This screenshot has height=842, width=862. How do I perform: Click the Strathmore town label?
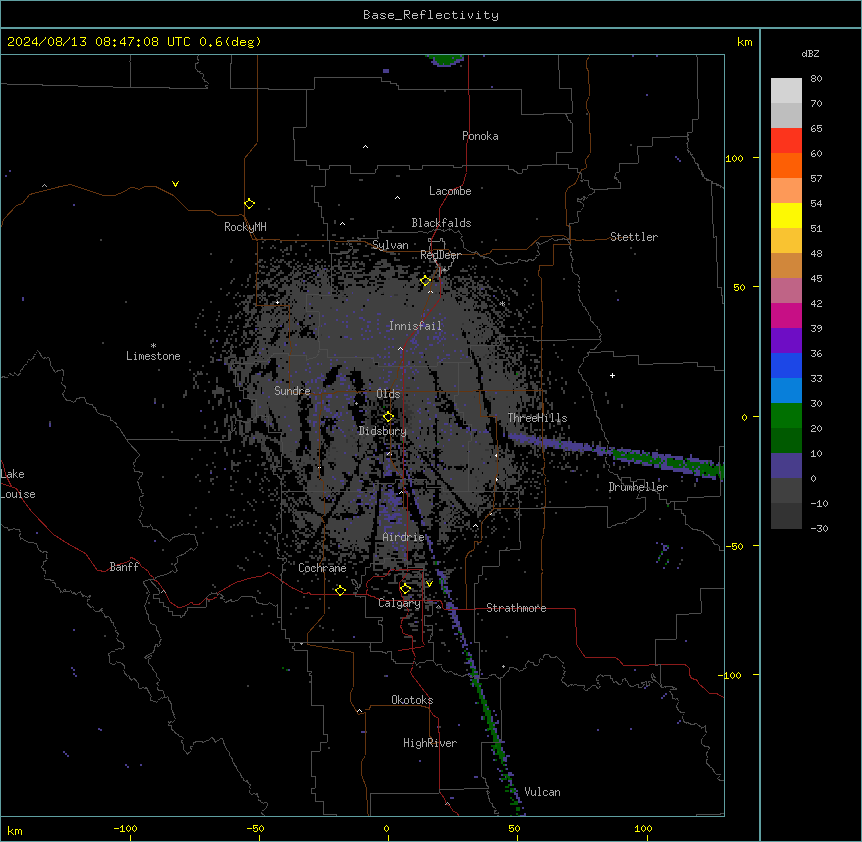point(516,608)
